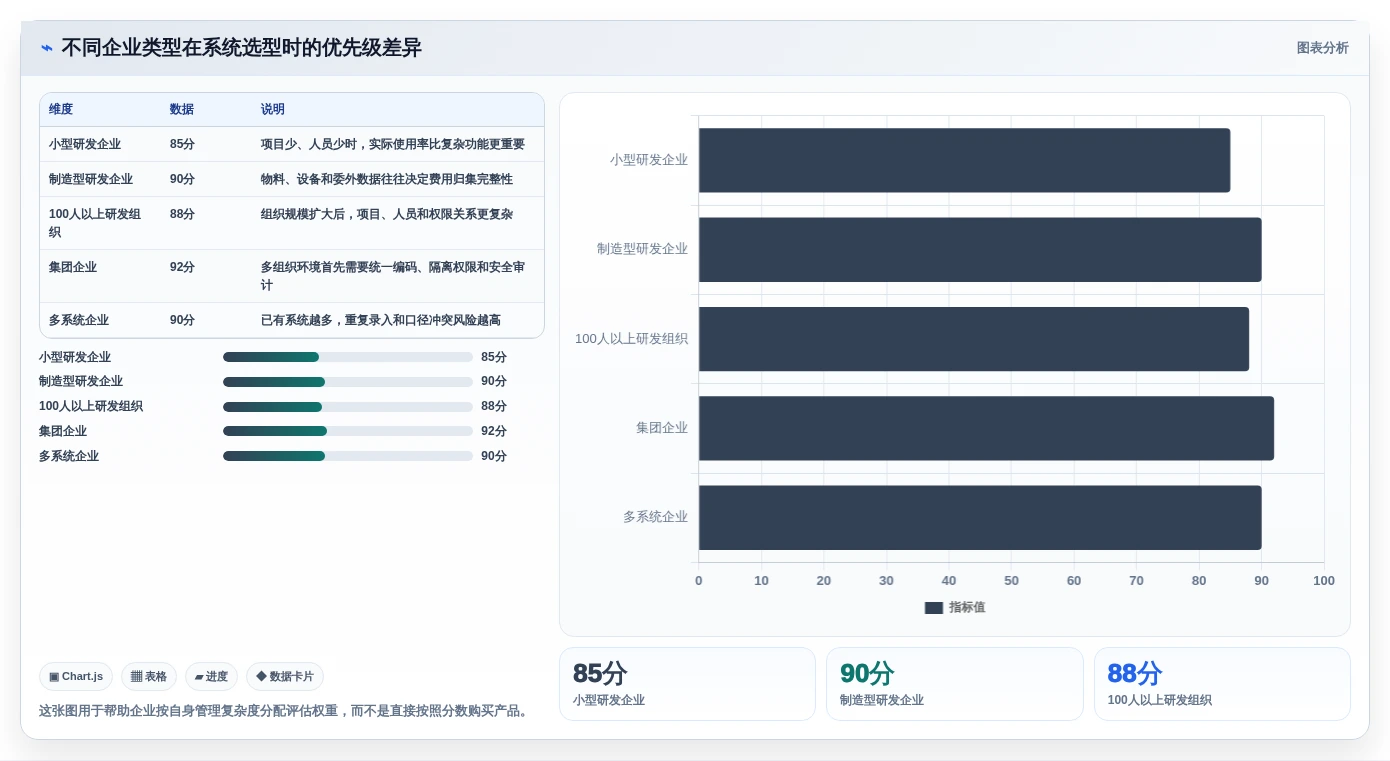1390x761 pixels.
Task: Click the 数据卡片 tag chip
Action: (x=285, y=677)
